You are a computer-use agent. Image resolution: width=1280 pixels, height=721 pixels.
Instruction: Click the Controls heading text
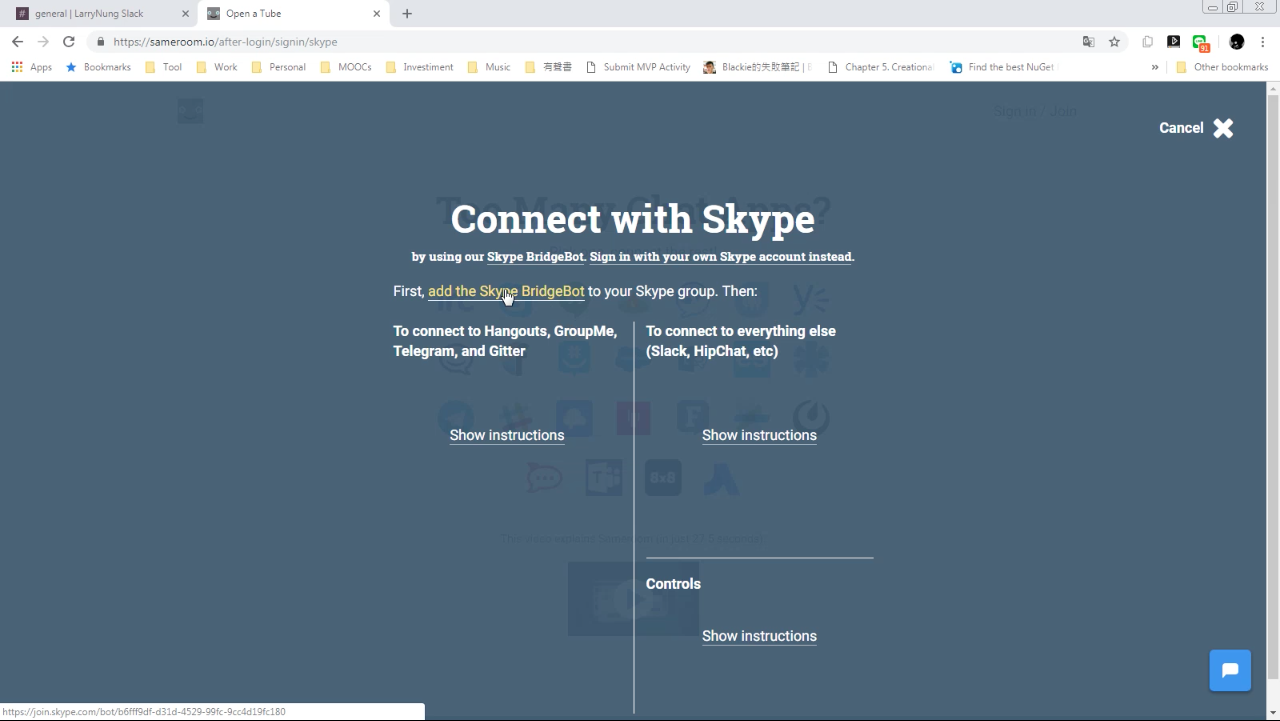tap(673, 584)
